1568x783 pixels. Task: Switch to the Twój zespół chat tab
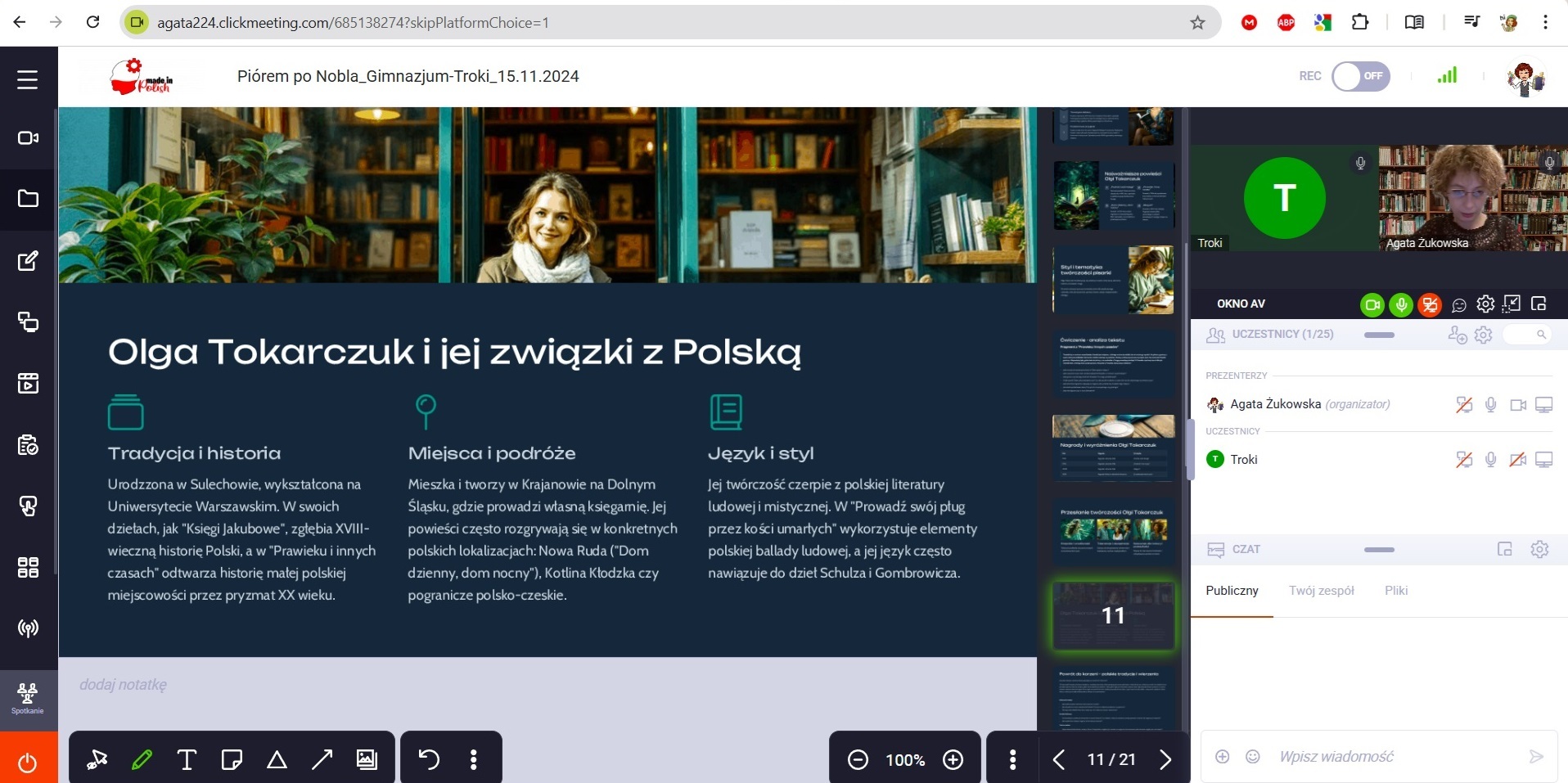point(1321,591)
